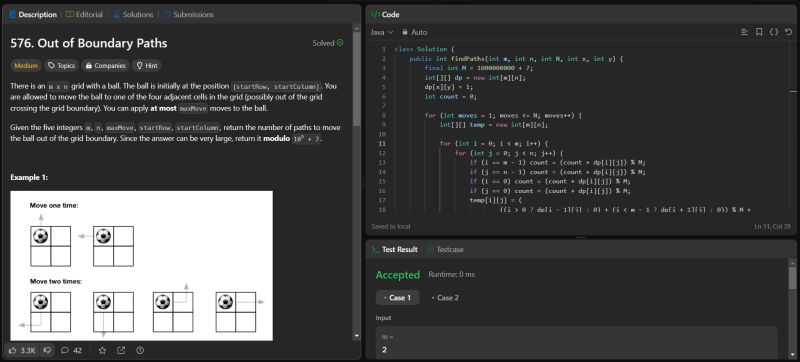Expand the Companies locked tag
Image resolution: width=800 pixels, height=362 pixels.
pyautogui.click(x=106, y=66)
